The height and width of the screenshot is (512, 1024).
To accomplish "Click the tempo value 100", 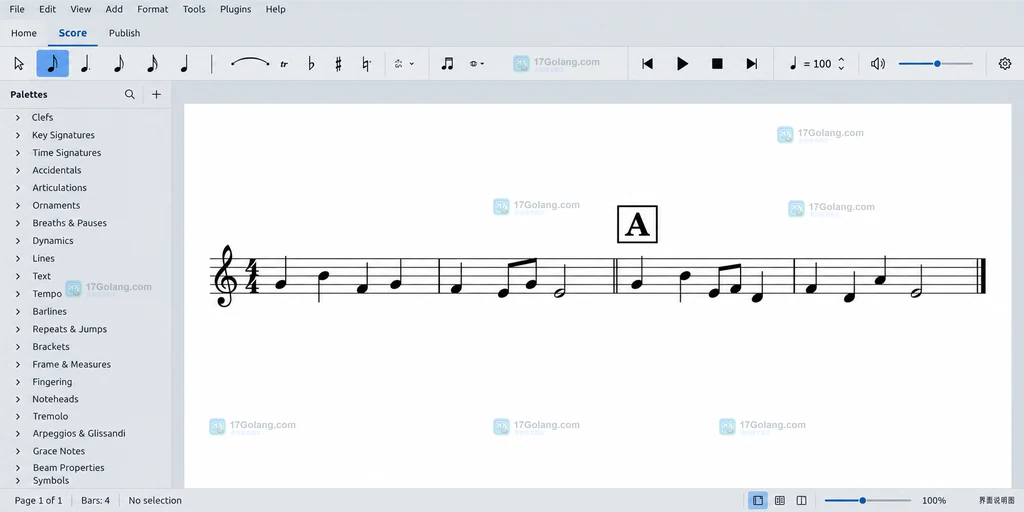I will point(822,64).
